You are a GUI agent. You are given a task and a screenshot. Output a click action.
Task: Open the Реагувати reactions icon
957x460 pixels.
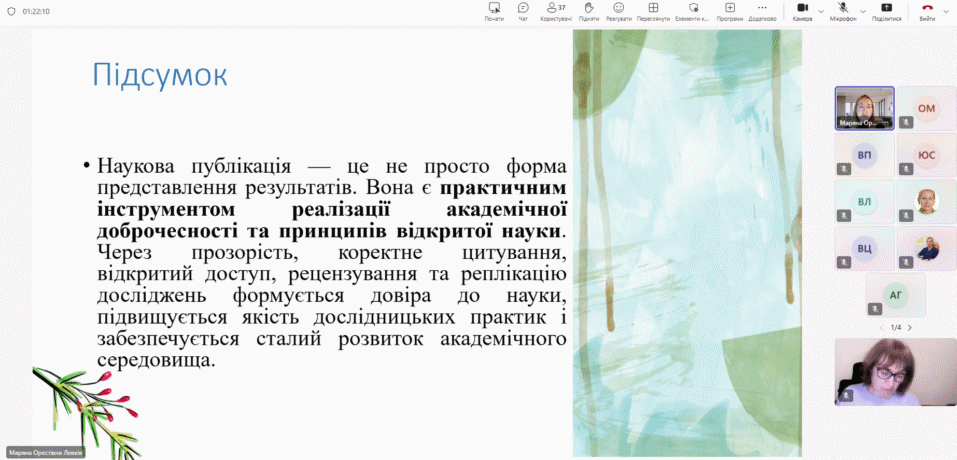(619, 11)
